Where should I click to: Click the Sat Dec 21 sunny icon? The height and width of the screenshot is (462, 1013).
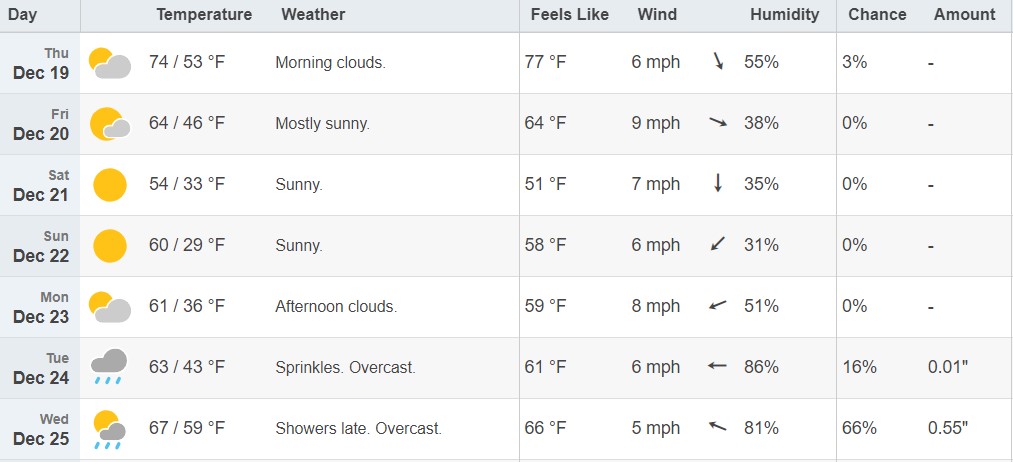tap(110, 185)
